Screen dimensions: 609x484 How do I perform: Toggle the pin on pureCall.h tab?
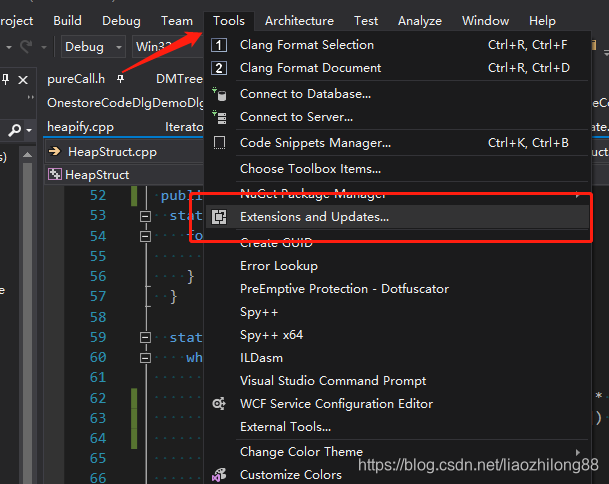[121, 79]
